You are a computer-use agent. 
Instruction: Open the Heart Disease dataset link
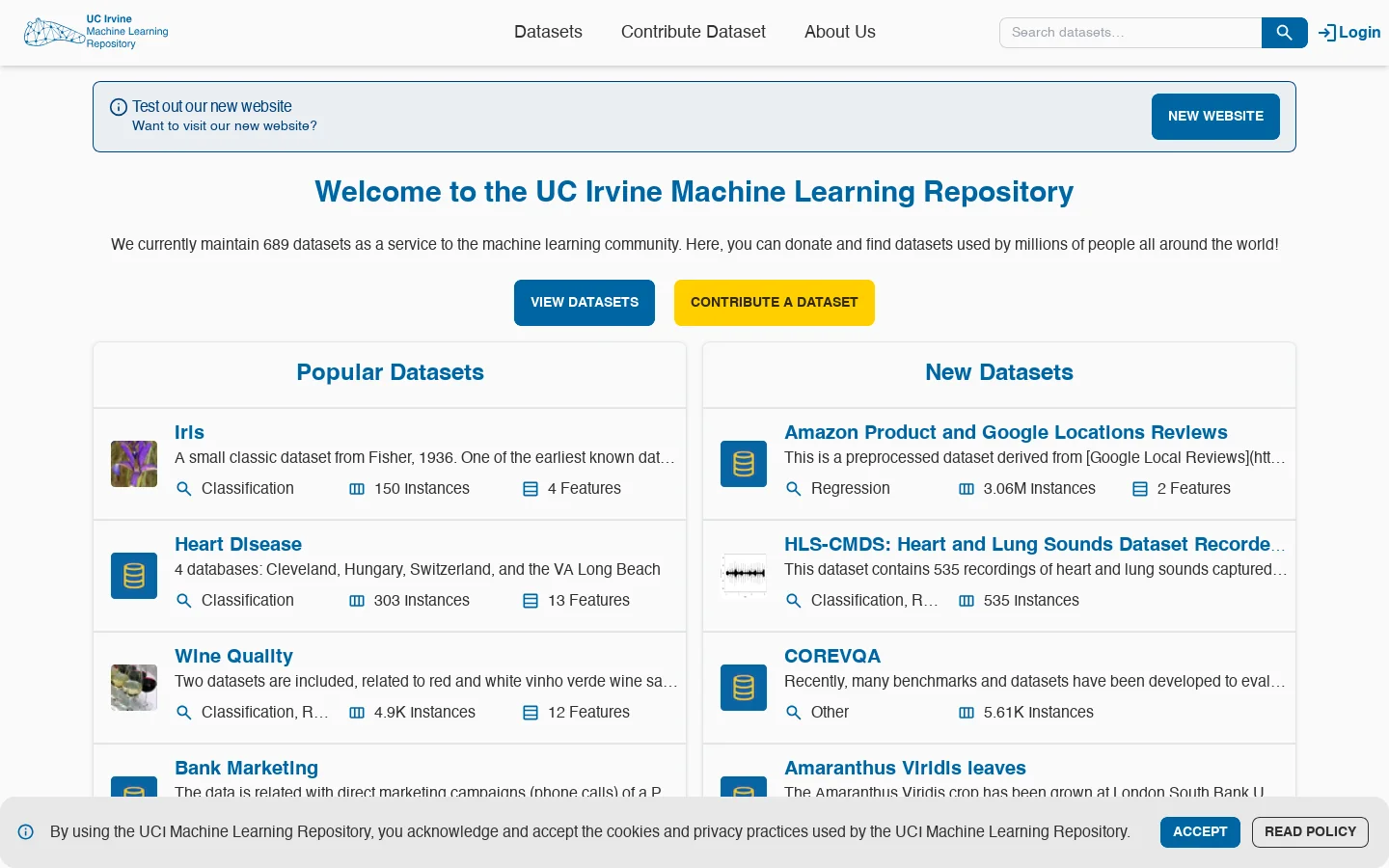[238, 544]
